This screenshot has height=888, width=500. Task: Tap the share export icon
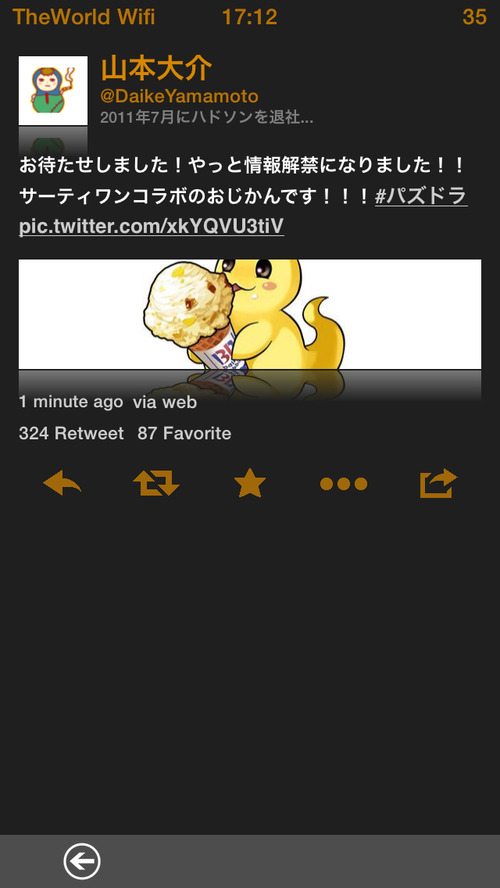(438, 483)
